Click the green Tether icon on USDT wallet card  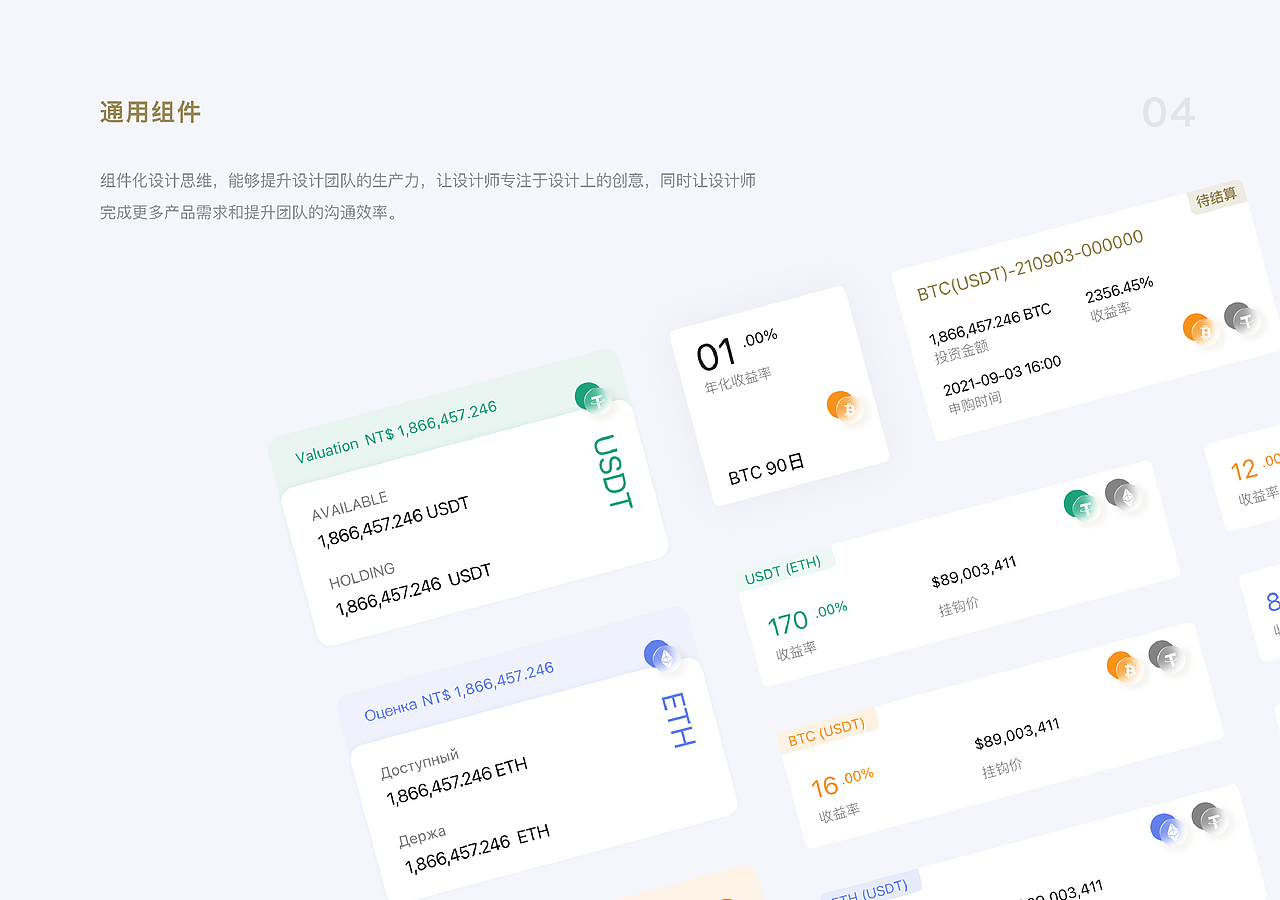594,399
